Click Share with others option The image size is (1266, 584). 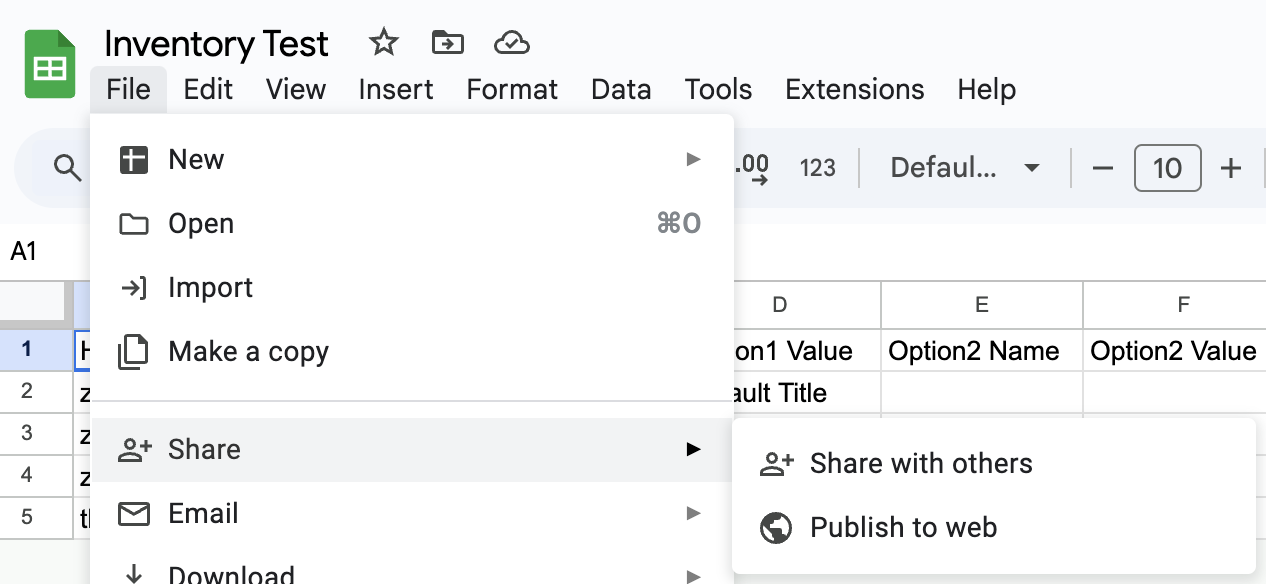[x=920, y=464]
